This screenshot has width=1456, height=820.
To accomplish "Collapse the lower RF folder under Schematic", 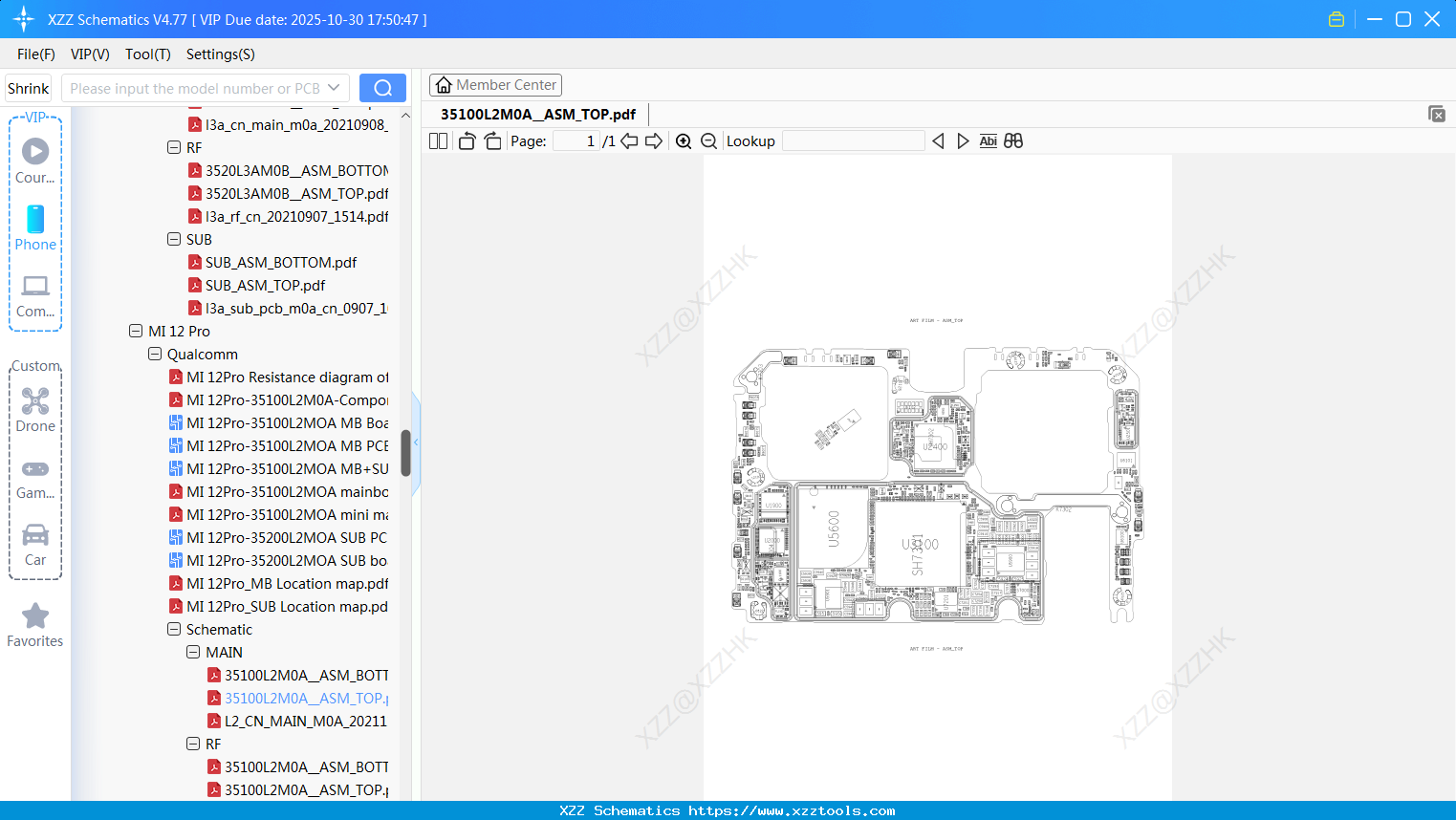I will click(x=193, y=744).
